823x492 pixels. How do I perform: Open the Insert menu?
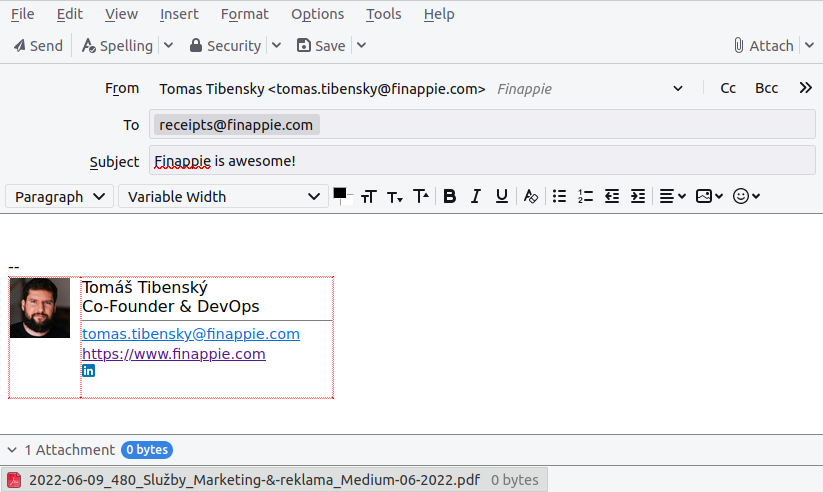click(179, 14)
